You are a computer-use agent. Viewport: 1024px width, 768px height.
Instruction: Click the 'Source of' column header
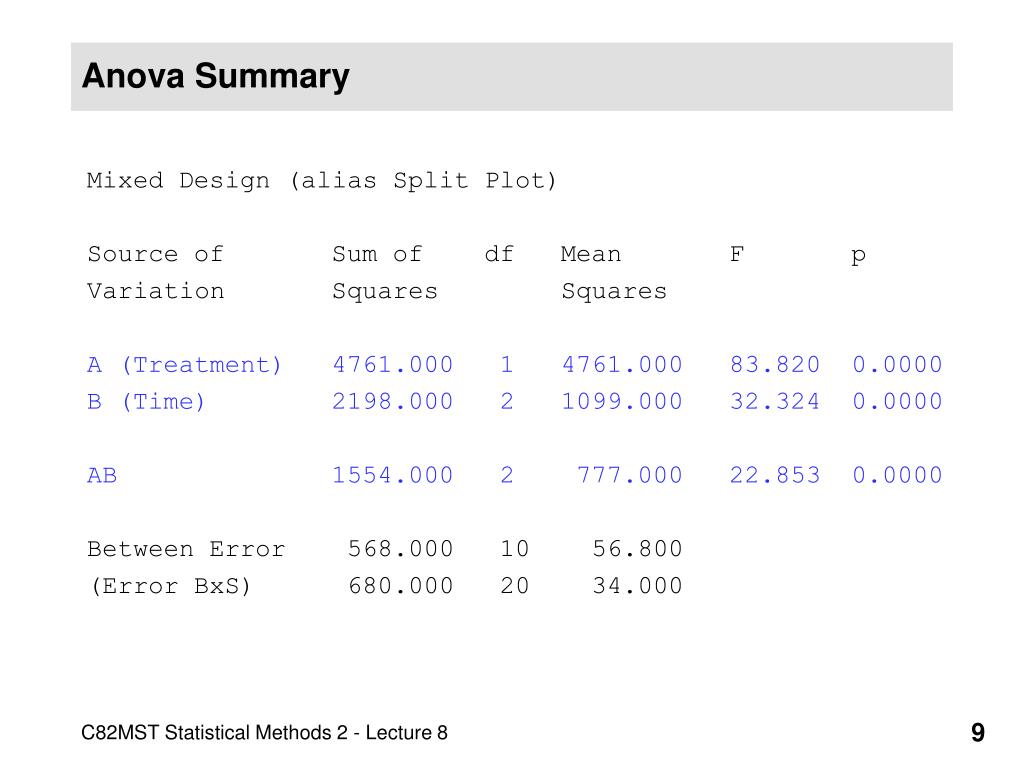point(155,254)
